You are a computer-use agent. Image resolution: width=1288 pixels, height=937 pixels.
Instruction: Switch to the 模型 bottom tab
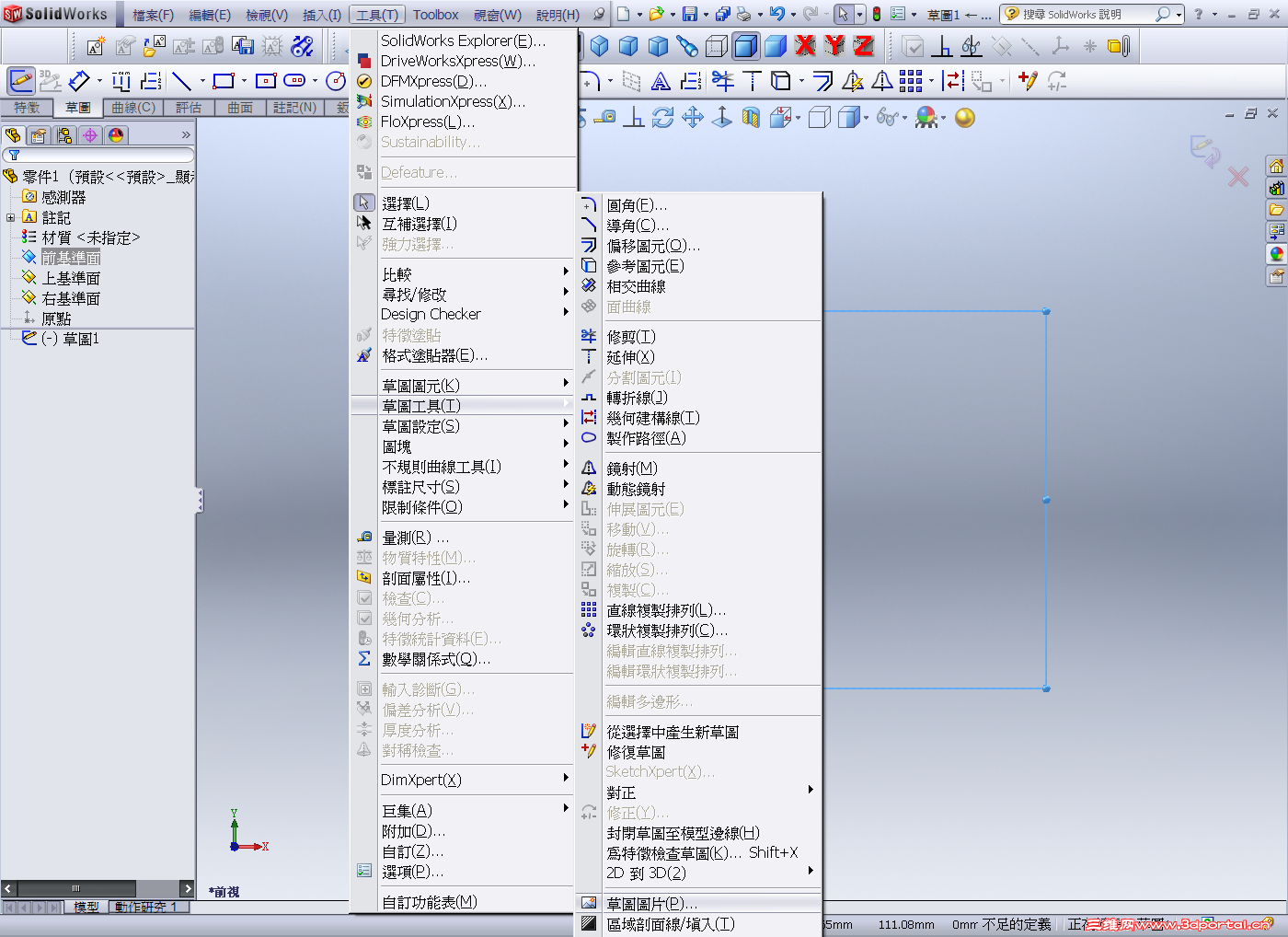pyautogui.click(x=86, y=907)
